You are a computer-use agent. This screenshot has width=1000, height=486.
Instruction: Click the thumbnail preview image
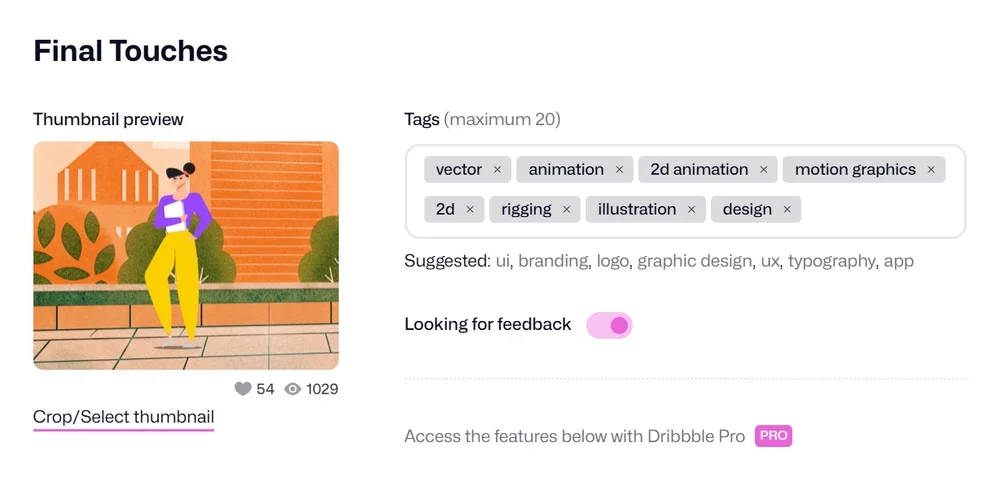(x=186, y=256)
